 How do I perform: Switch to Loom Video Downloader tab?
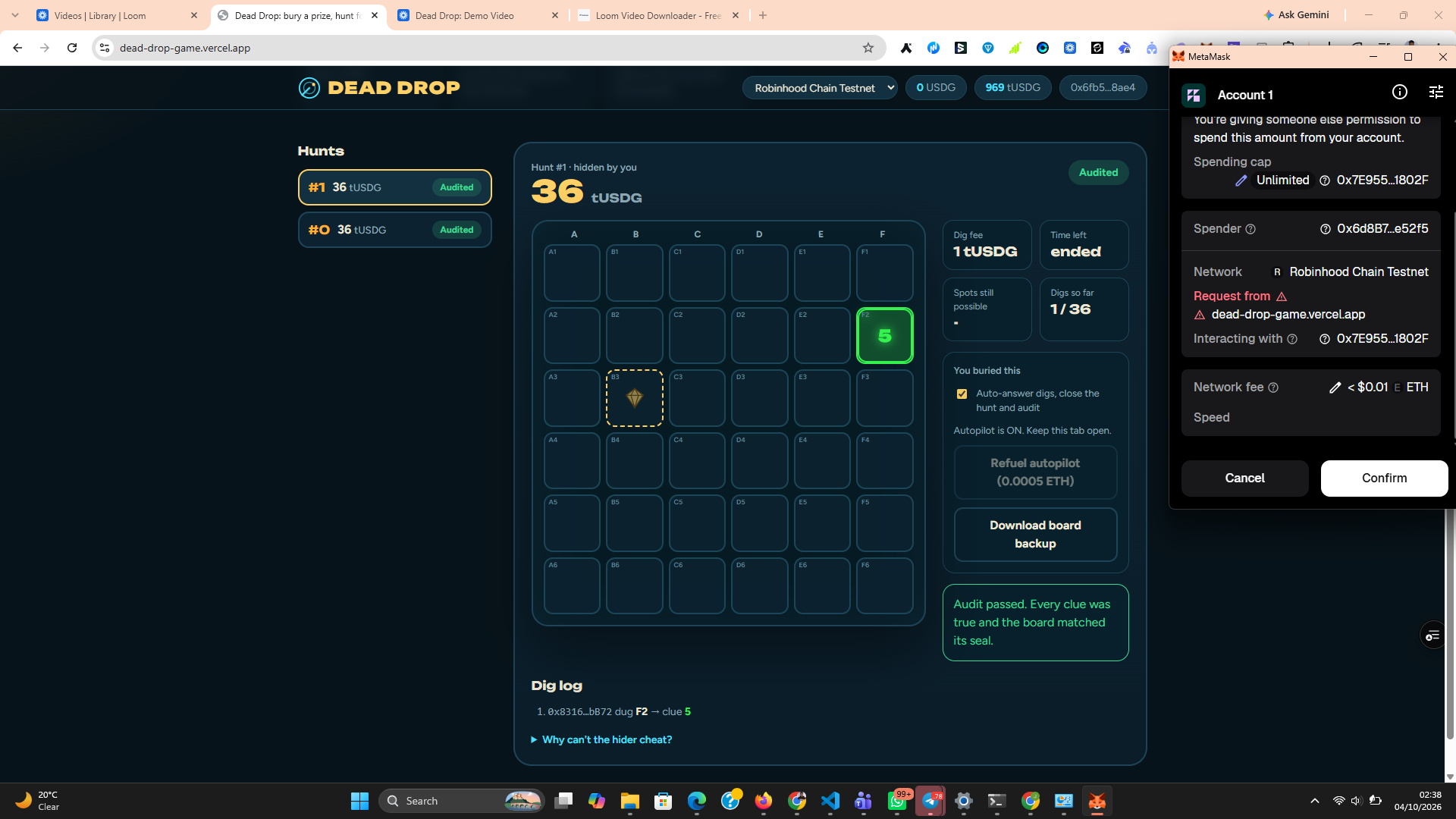657,15
